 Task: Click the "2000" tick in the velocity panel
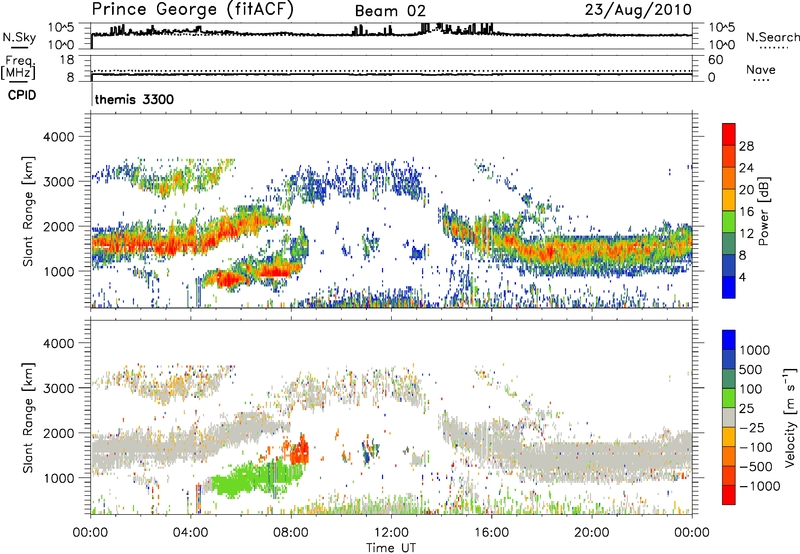click(59, 433)
